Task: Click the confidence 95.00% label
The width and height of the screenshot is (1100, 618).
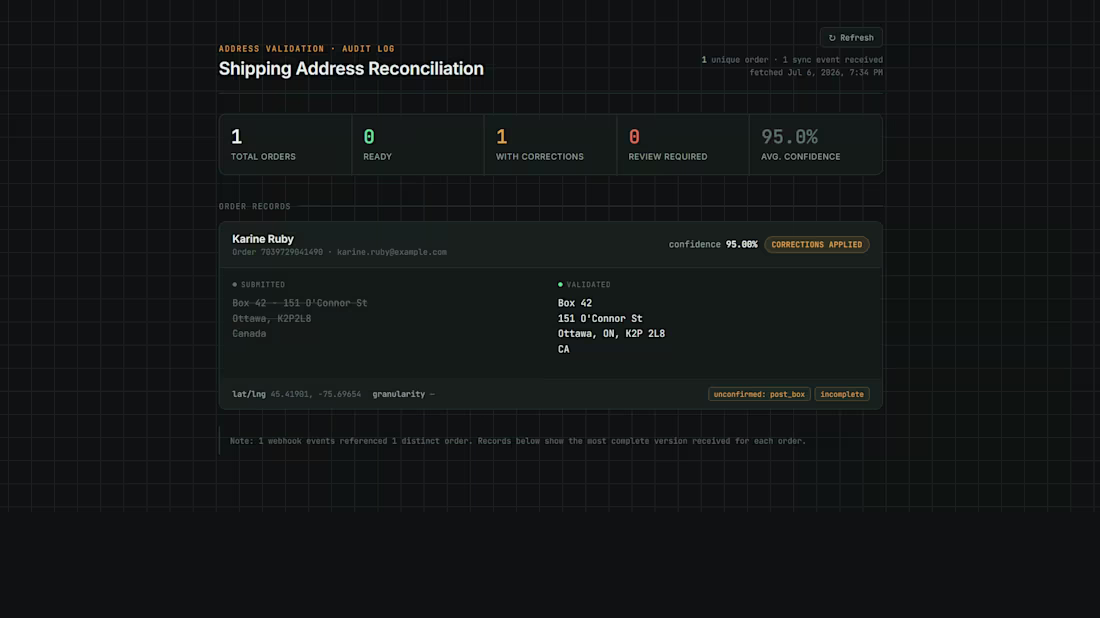Action: pyautogui.click(x=713, y=245)
